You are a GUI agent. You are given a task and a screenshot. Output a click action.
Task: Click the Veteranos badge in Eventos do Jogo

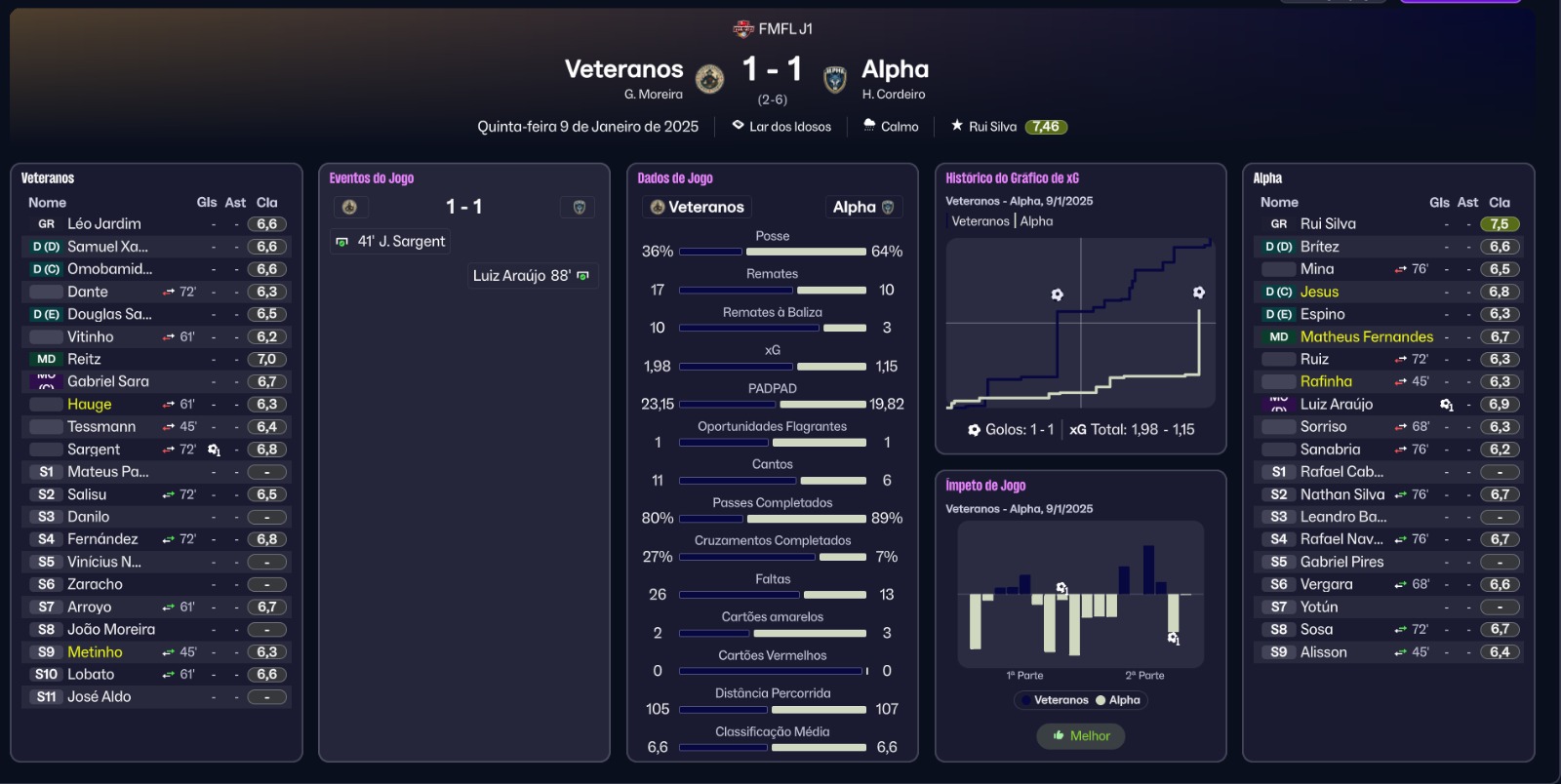point(349,207)
